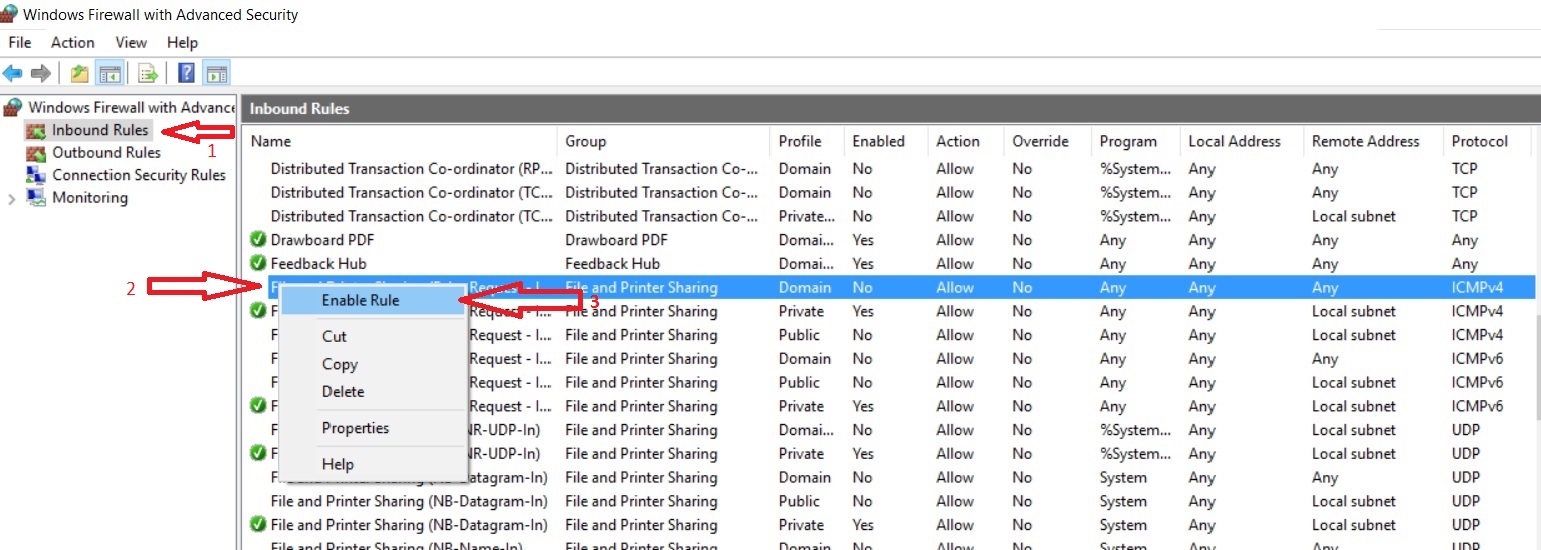Click the firewall icon in the title bar
Screen dimensions: 1541x550
point(11,14)
